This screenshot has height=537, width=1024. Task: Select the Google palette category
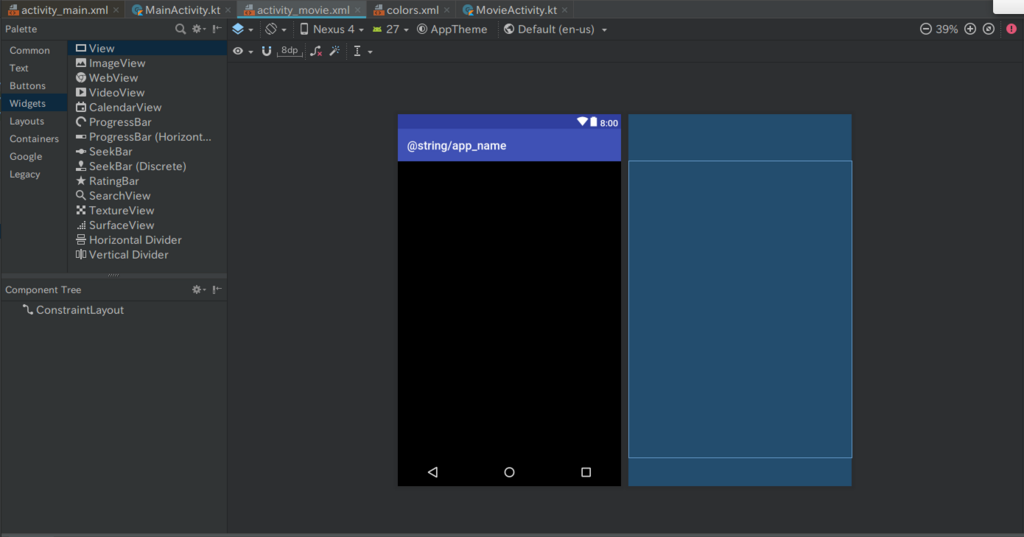25,156
